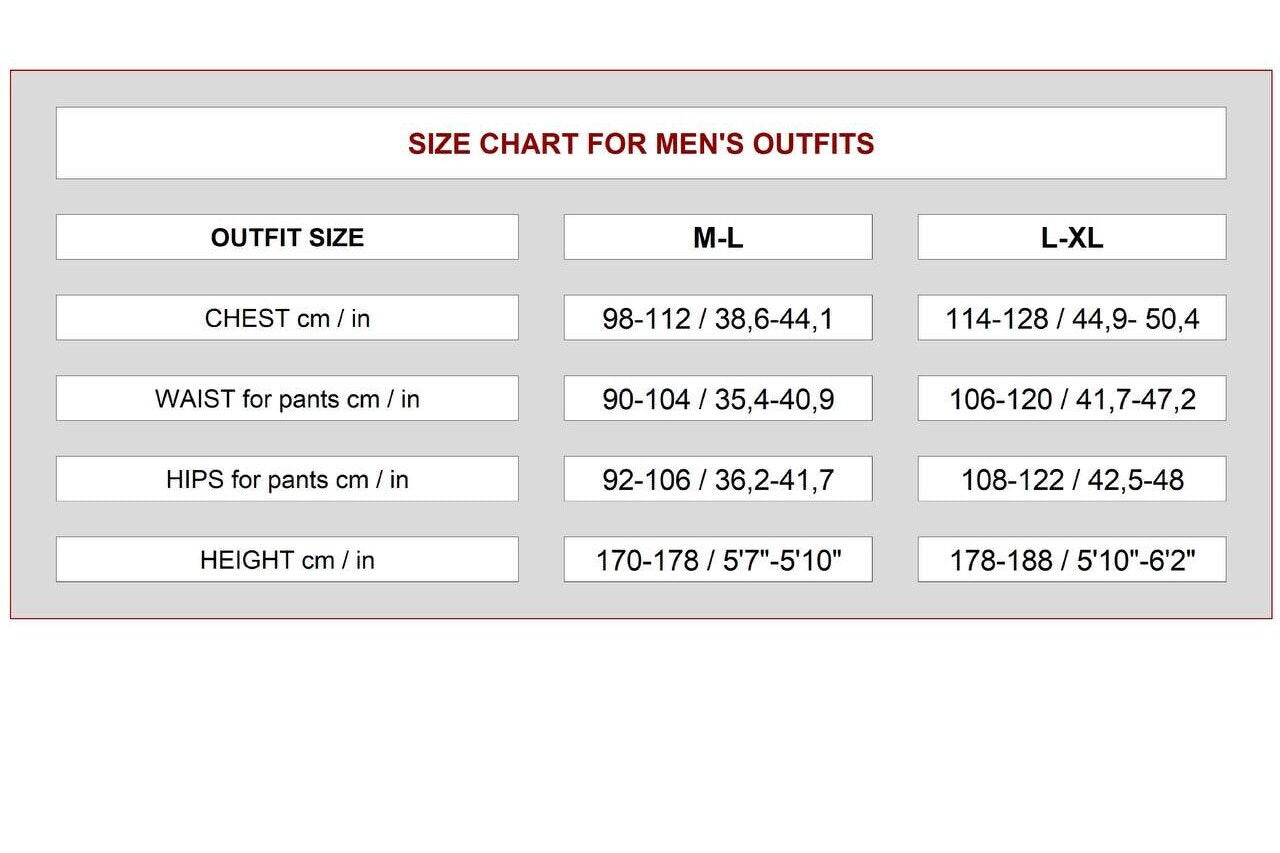1280x853 pixels.
Task: Click the SIZE CHART FOR MEN'S OUTFITS title
Action: [641, 144]
